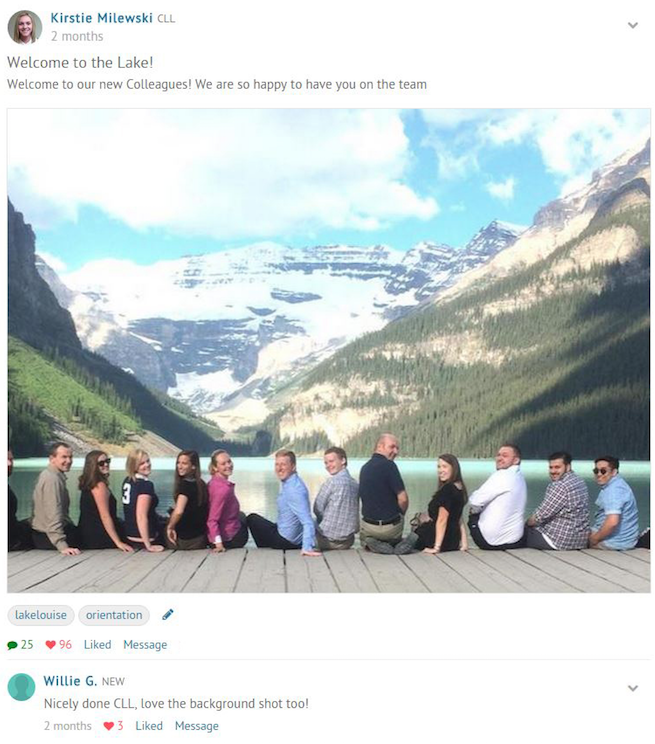Click the Kirstie Milewski author name
Image resolution: width=655 pixels, height=744 pixels.
click(102, 18)
